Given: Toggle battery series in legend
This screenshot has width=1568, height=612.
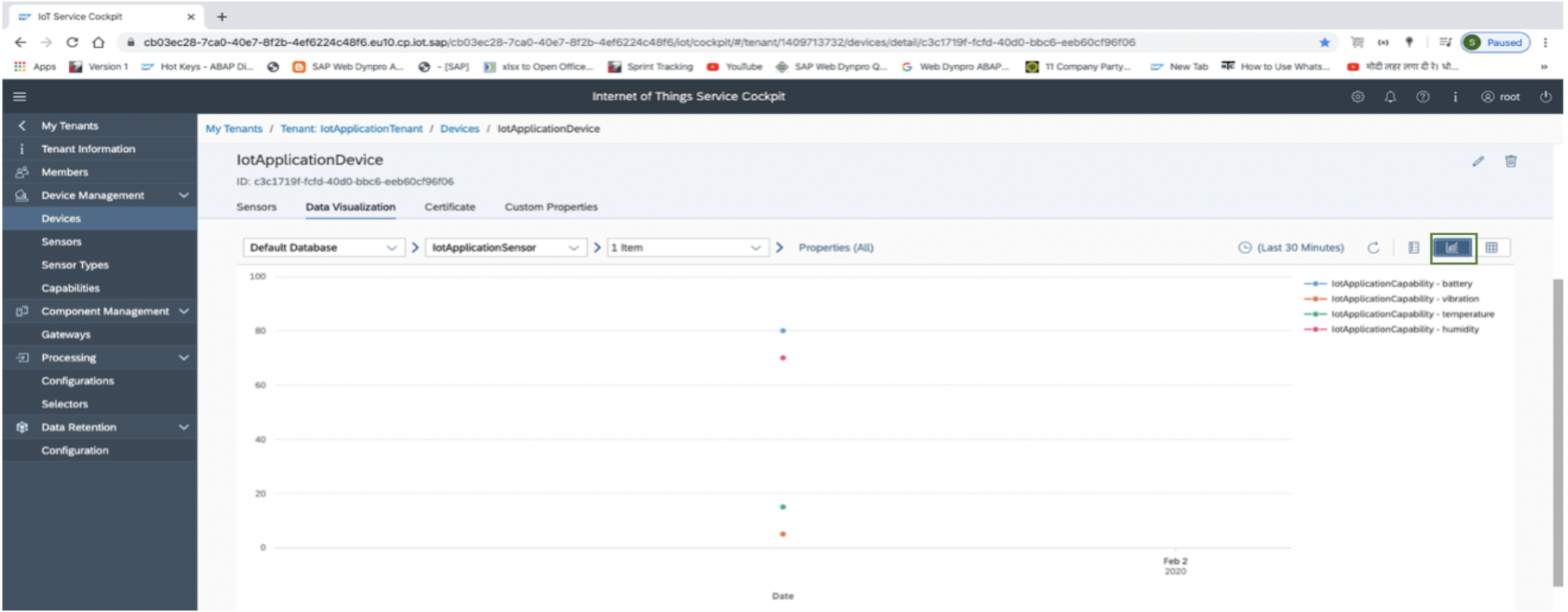Looking at the screenshot, I should pyautogui.click(x=1388, y=284).
